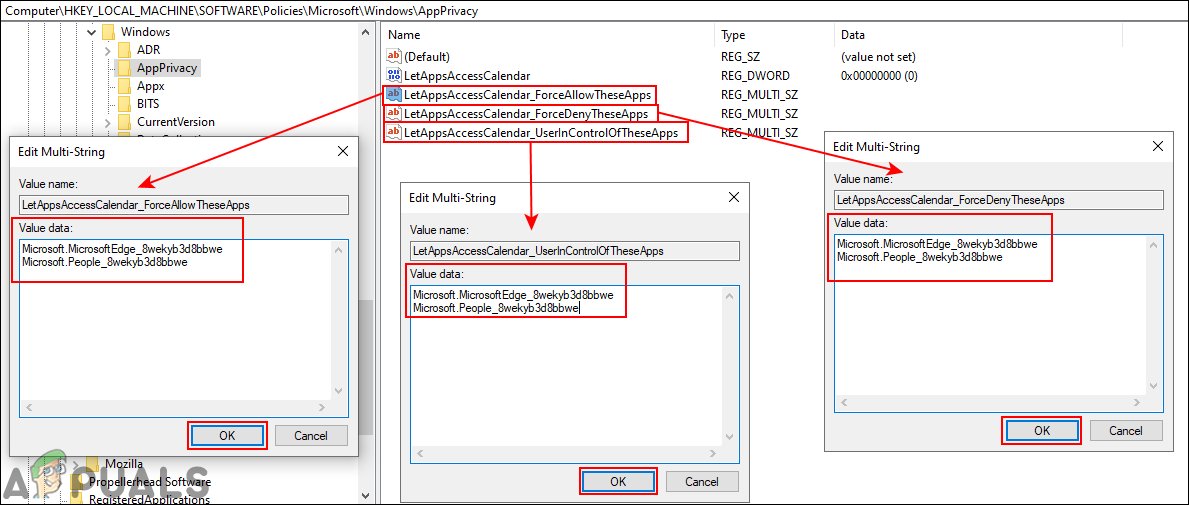This screenshot has height=505, width=1189.
Task: Click the ForceDenyTheseApps multi-string icon
Action: 394,114
